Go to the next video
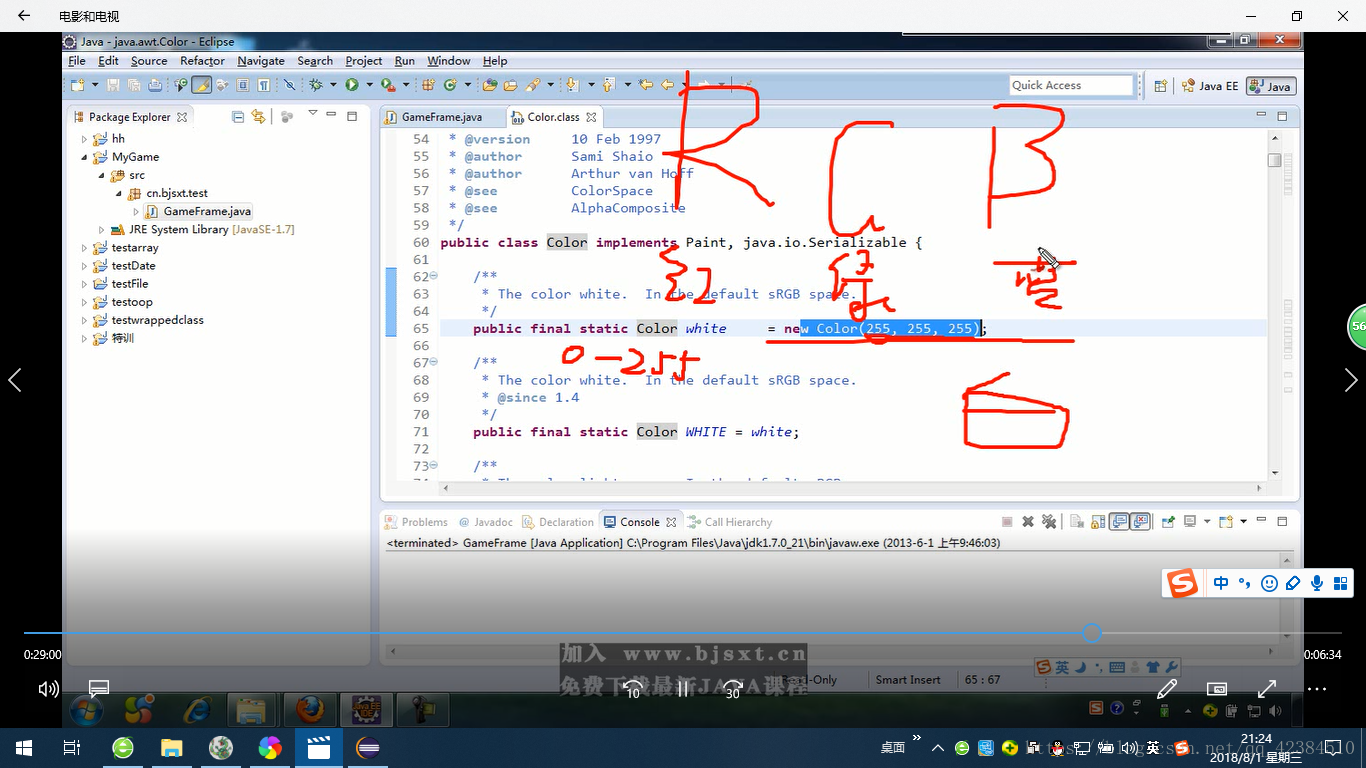This screenshot has height=768, width=1366. pyautogui.click(x=1351, y=380)
